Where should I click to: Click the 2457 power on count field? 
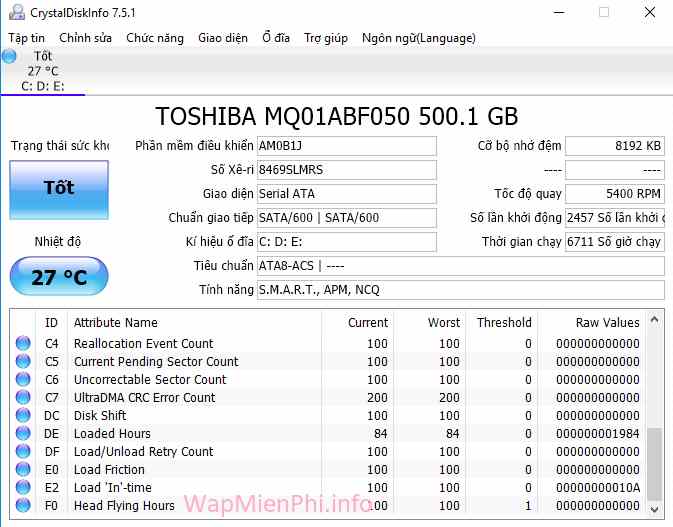tap(615, 218)
